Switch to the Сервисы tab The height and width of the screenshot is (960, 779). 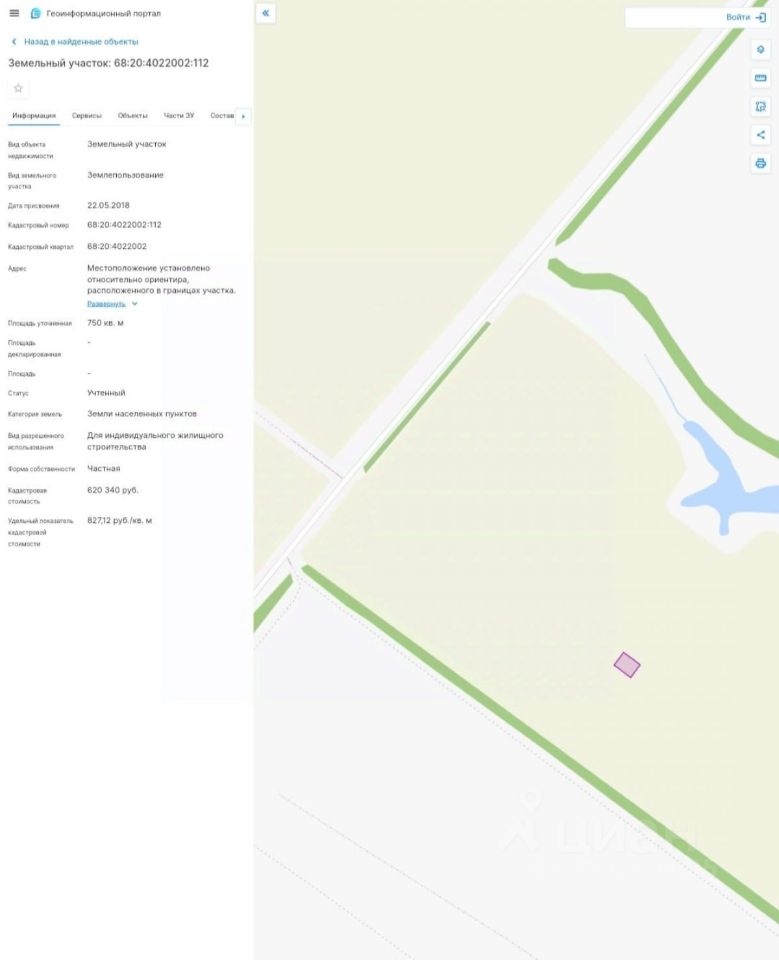86,116
